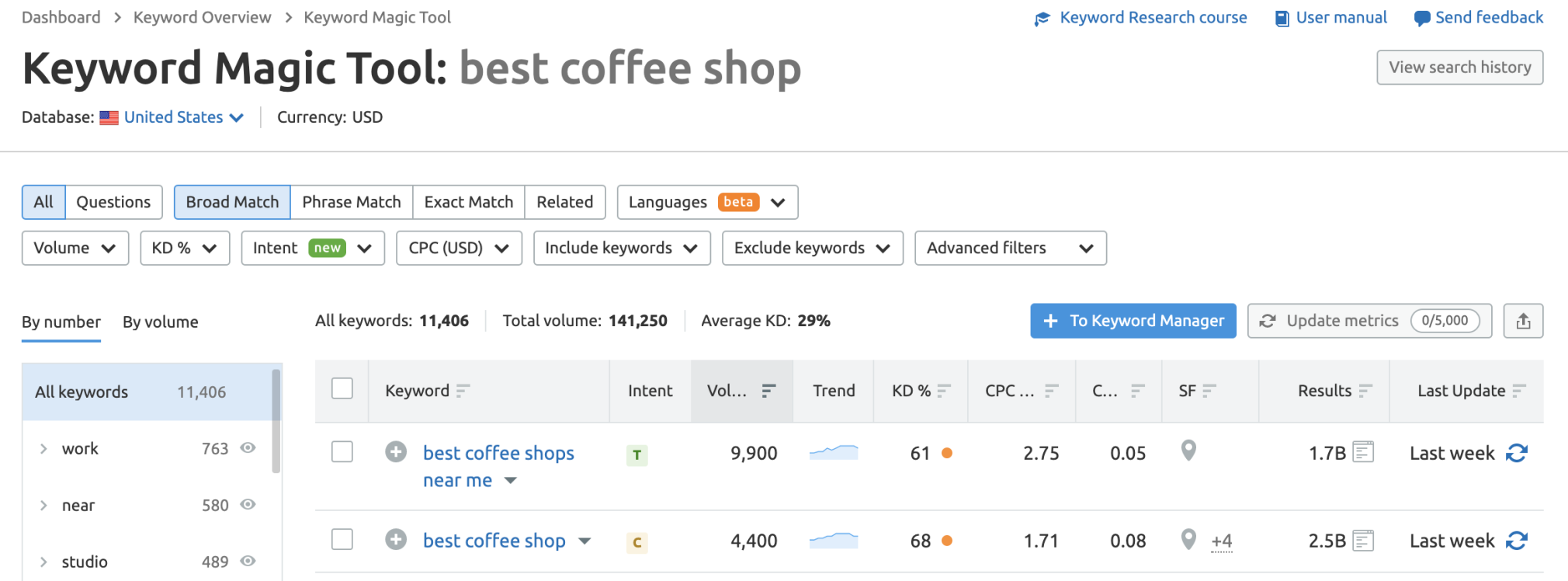The image size is (1568, 581).
Task: Open the Include keywords dropdown
Action: tap(622, 248)
